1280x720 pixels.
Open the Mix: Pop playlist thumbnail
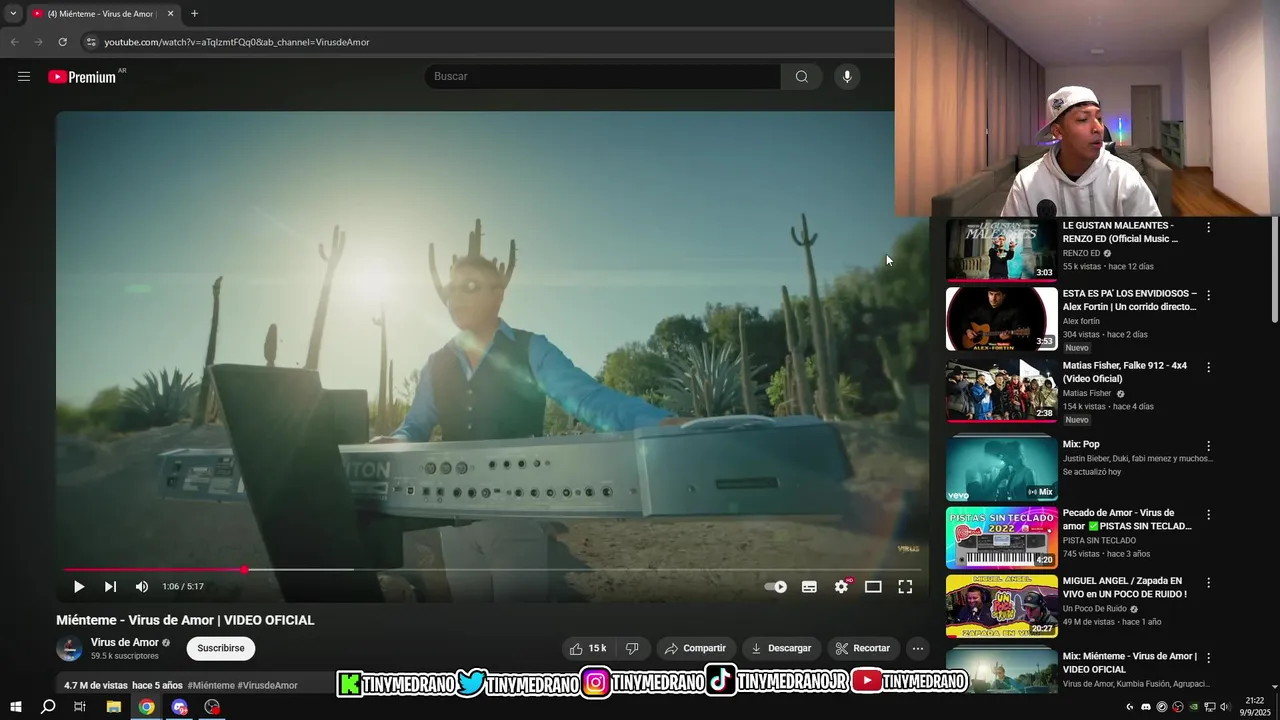tap(1002, 467)
